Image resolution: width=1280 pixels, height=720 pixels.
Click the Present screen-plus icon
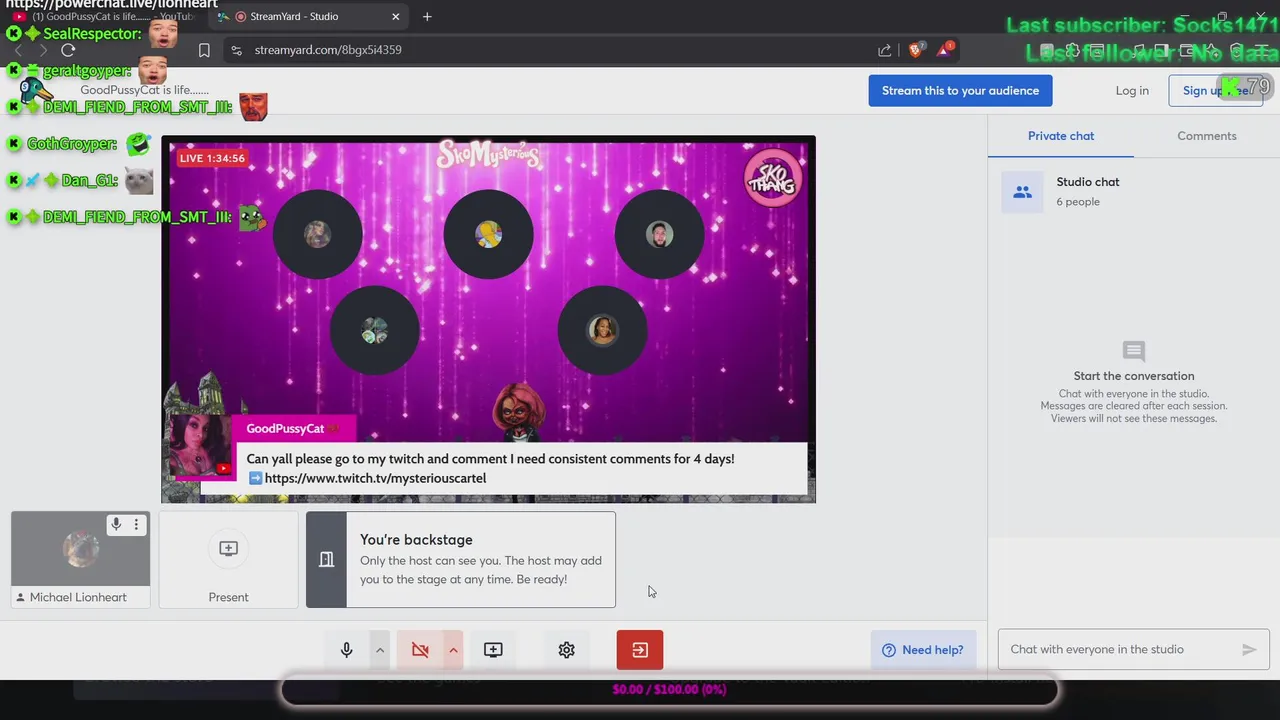pyautogui.click(x=228, y=548)
